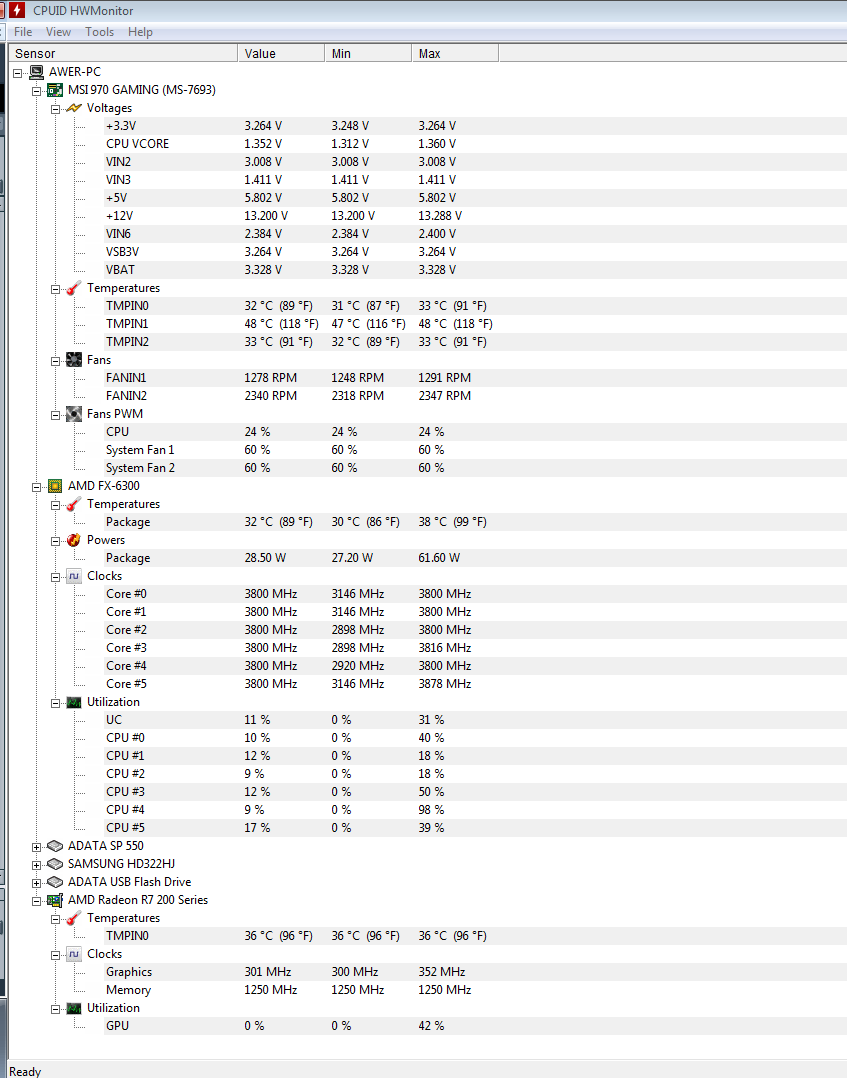Collapse the AMD Radeon R7 200 Series node
The image size is (847, 1078).
pyautogui.click(x=37, y=901)
